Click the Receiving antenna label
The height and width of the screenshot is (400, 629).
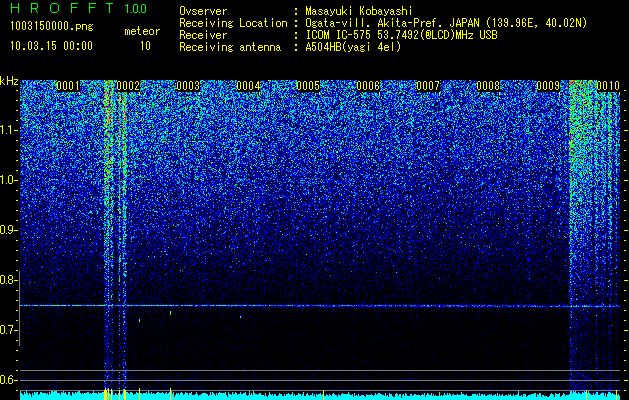(230, 47)
